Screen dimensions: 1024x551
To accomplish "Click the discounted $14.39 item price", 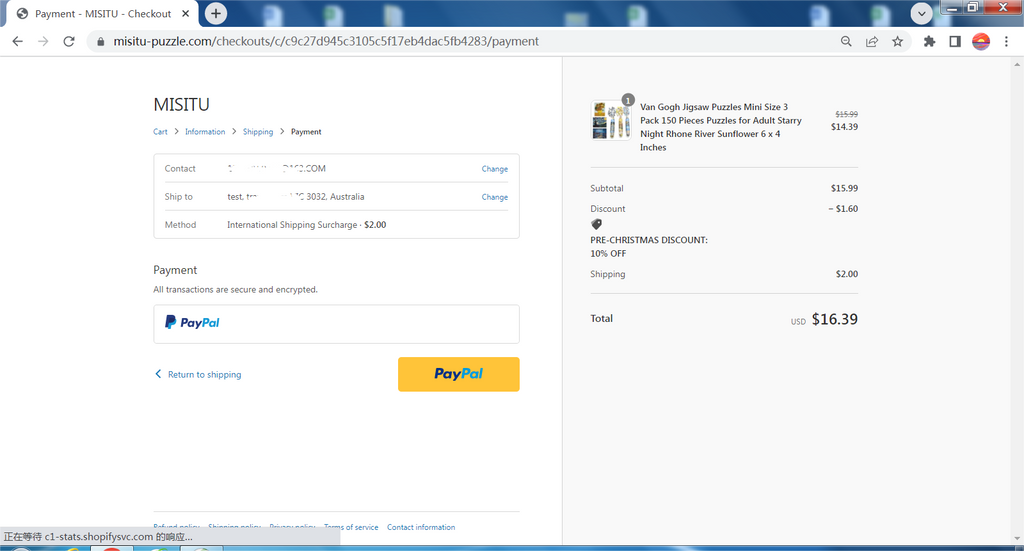I will [x=844, y=127].
